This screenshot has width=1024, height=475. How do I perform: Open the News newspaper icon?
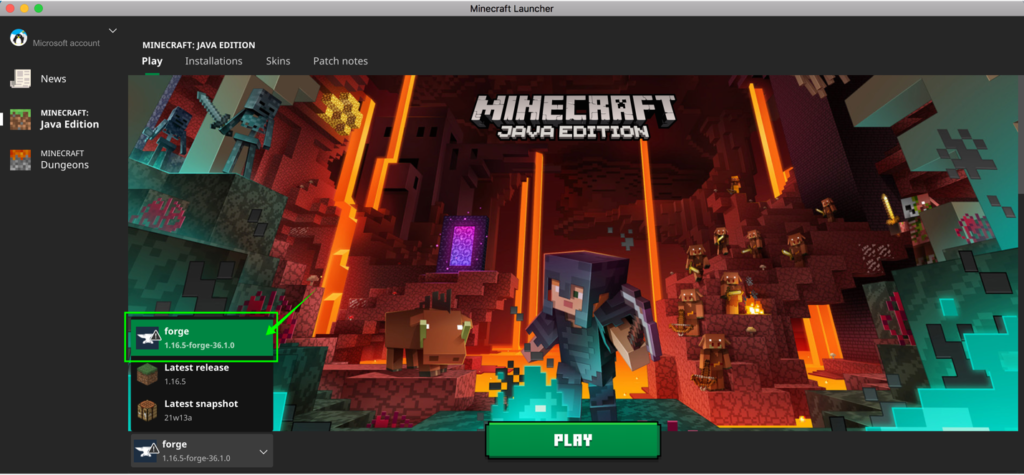coord(20,79)
